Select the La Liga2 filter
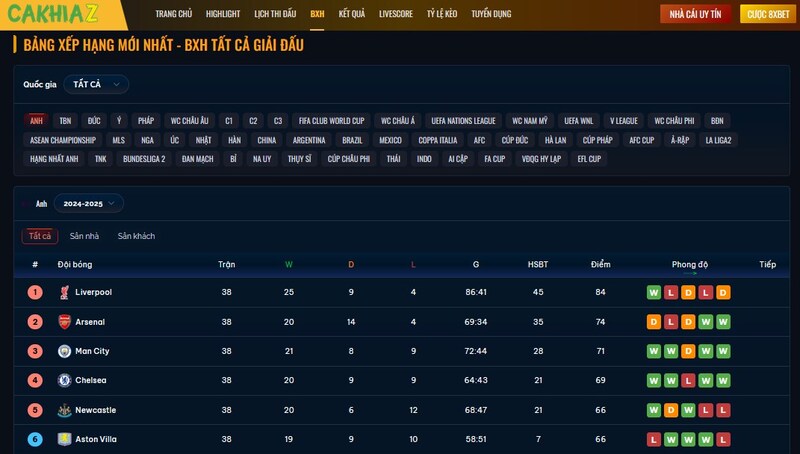This screenshot has height=454, width=800. [718, 140]
